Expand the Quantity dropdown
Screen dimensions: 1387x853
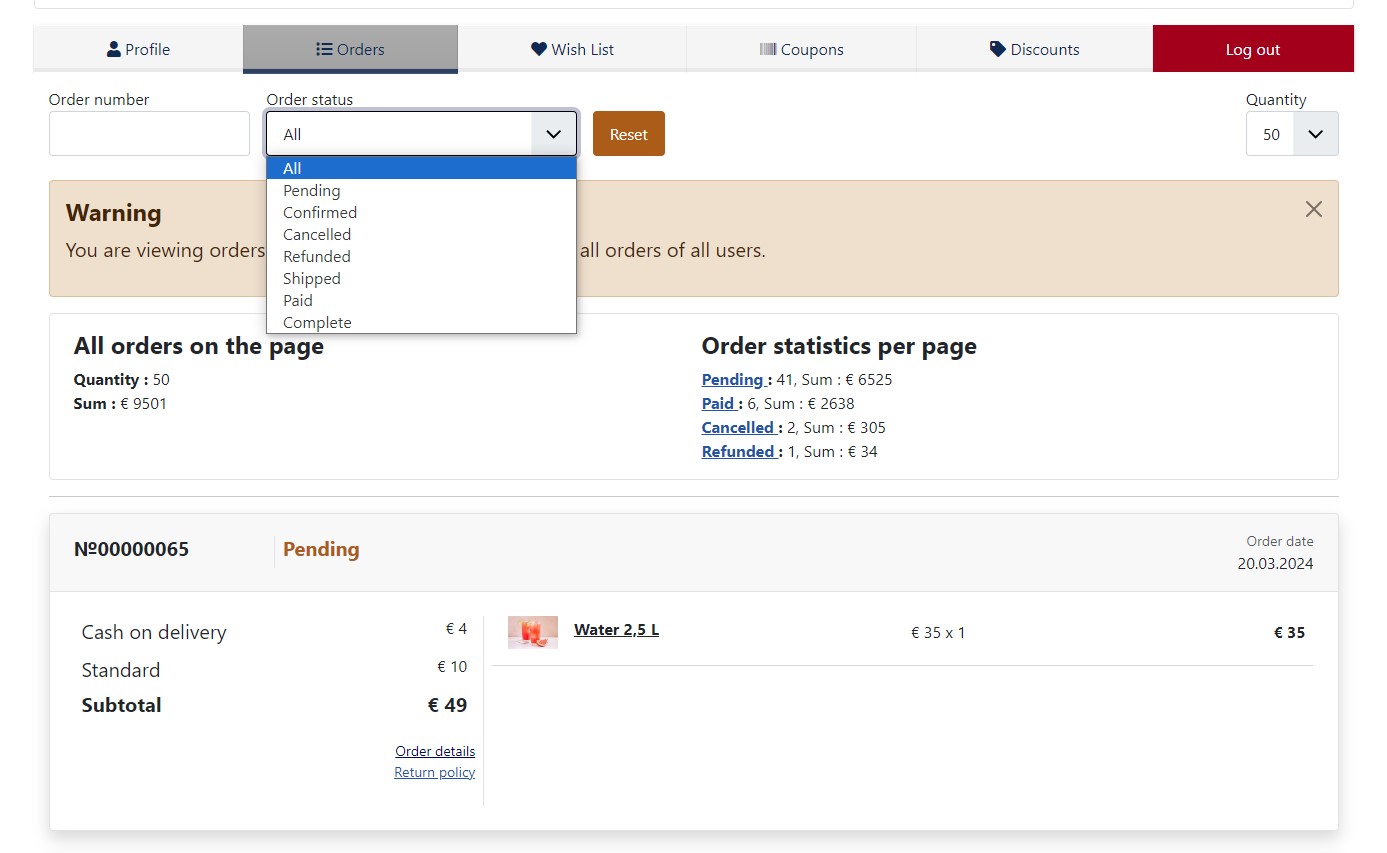(x=1315, y=134)
